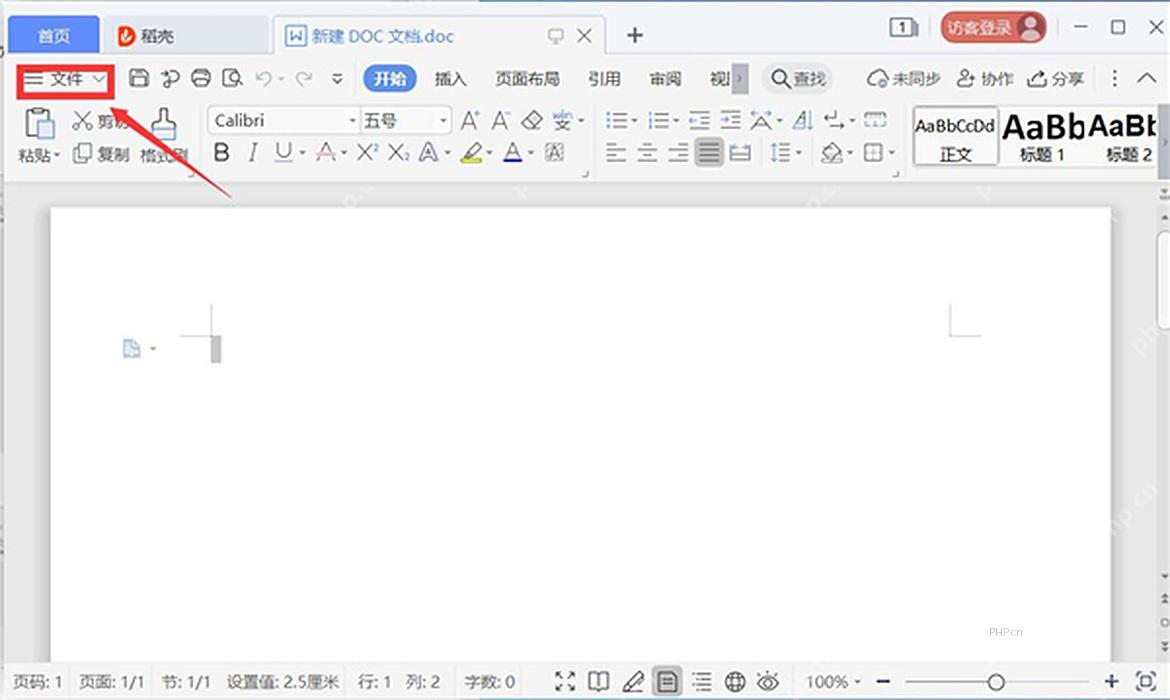The image size is (1170, 700).
Task: Click the numbered list icon
Action: point(658,120)
